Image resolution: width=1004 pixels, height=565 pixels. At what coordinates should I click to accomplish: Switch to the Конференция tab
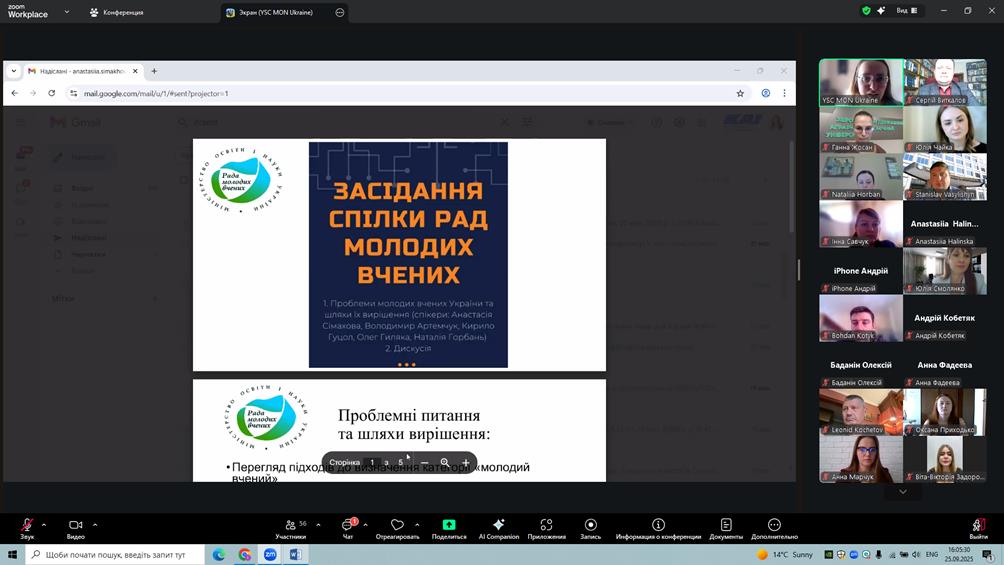click(x=116, y=12)
